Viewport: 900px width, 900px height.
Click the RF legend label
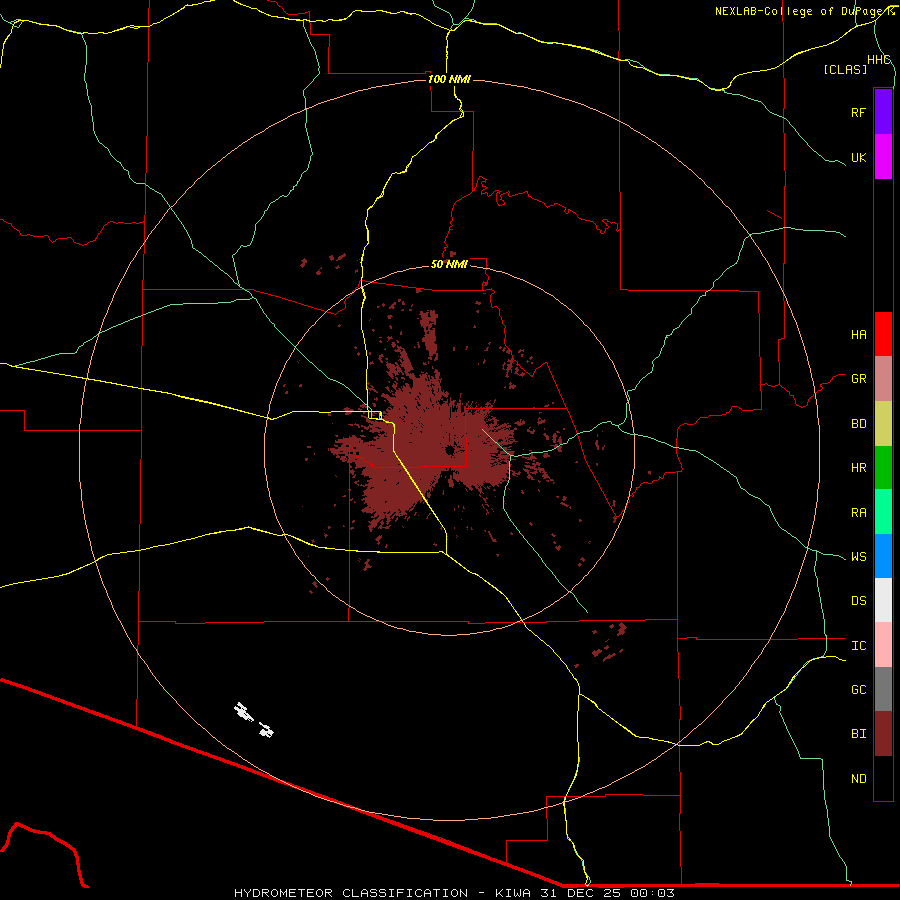858,112
